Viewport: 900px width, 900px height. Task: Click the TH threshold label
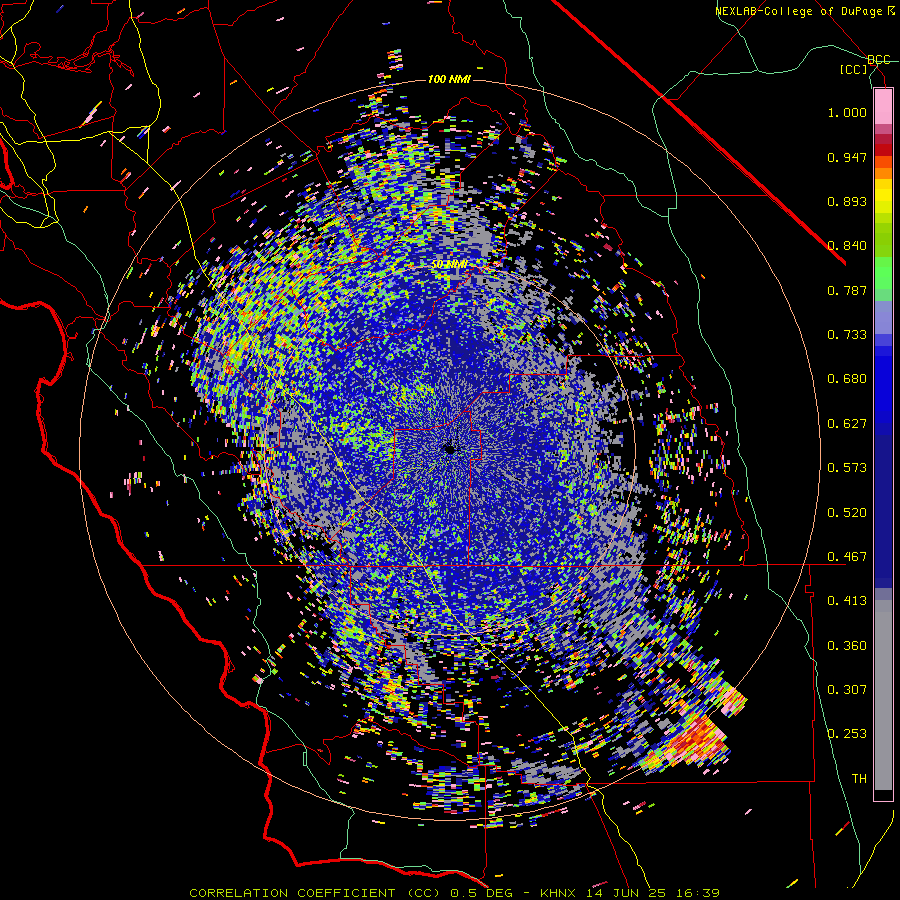pos(859,779)
